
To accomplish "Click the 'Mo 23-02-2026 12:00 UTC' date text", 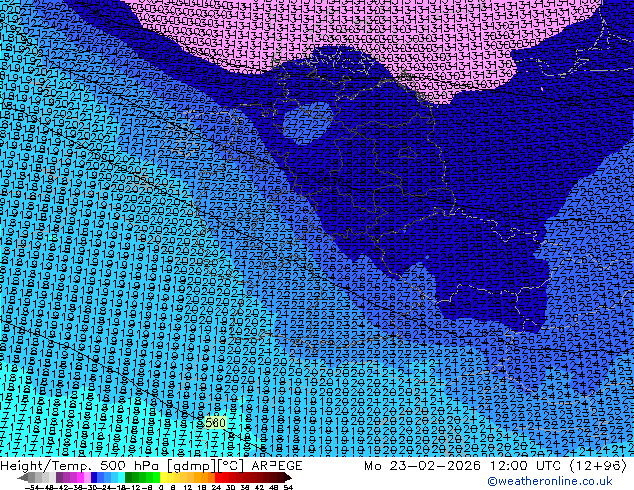I will pyautogui.click(x=463, y=466).
